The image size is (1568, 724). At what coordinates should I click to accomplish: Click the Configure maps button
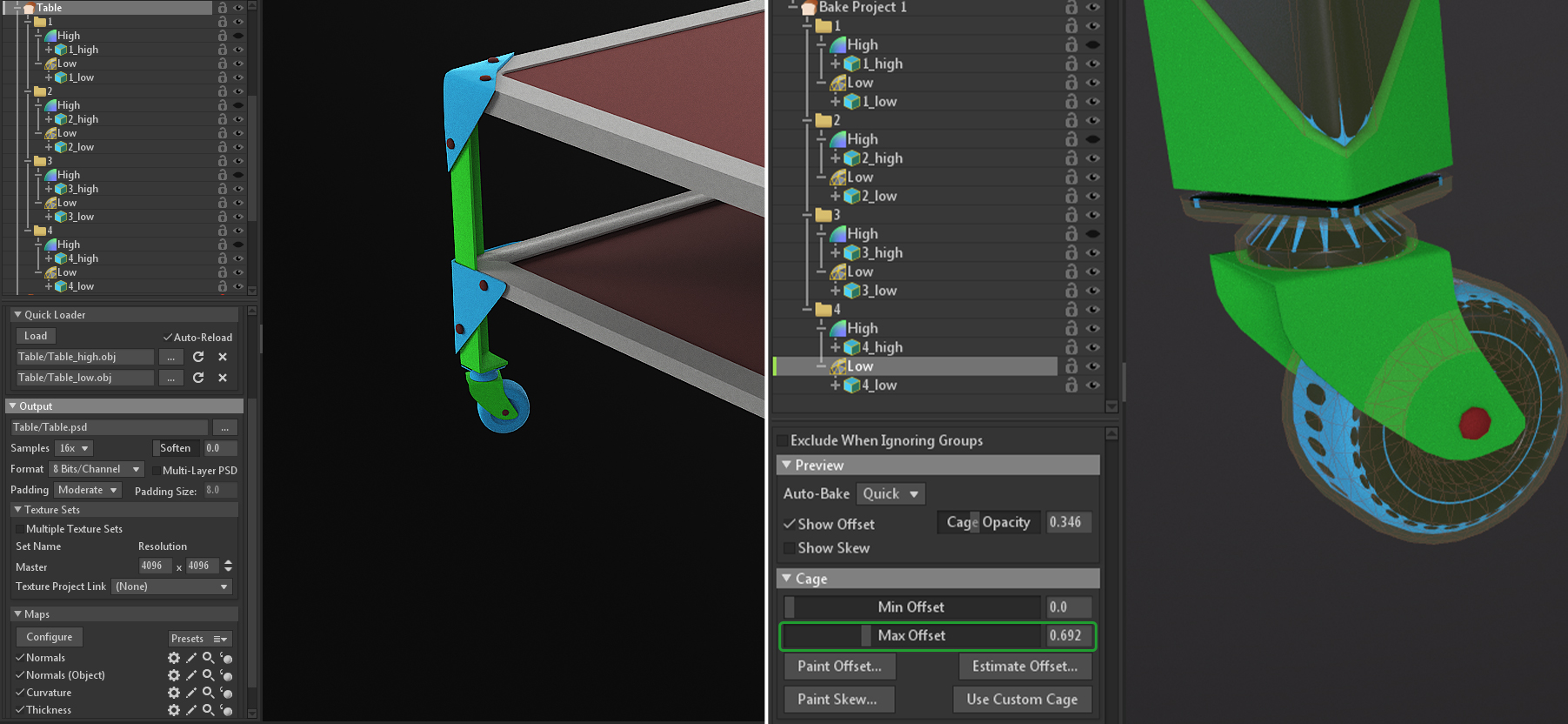coord(50,637)
